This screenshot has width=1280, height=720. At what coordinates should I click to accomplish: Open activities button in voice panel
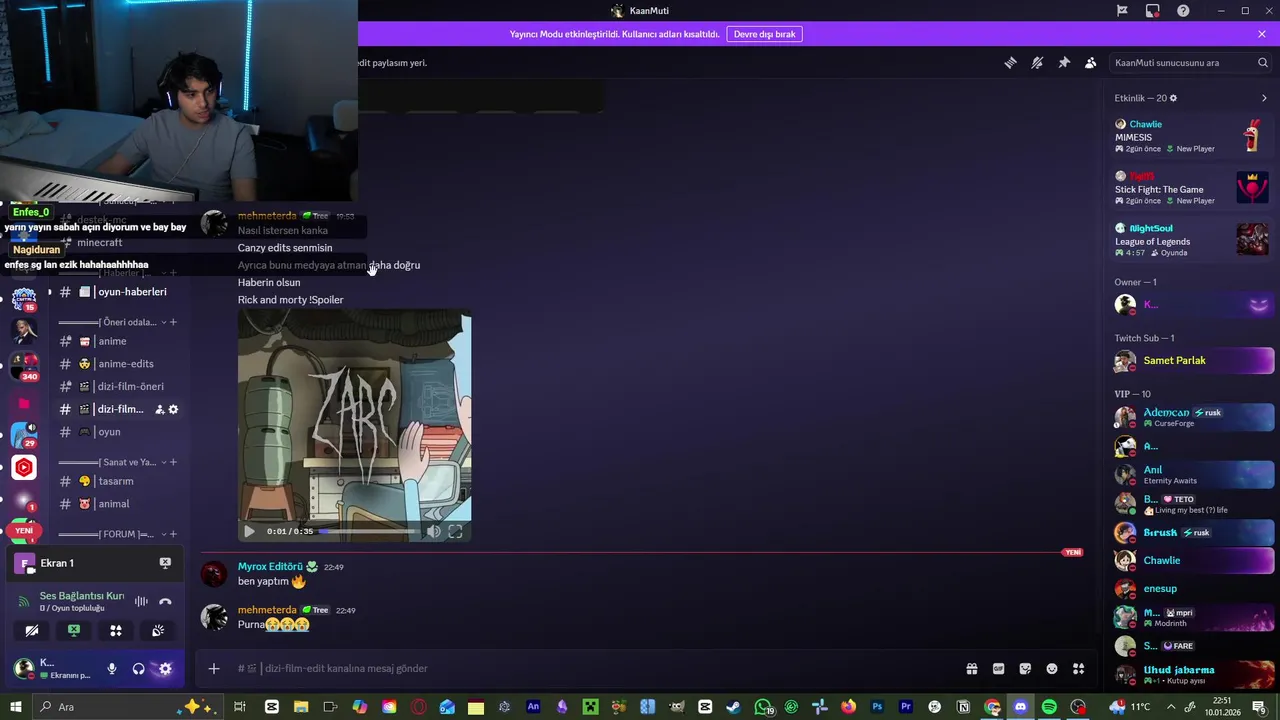[x=116, y=631]
